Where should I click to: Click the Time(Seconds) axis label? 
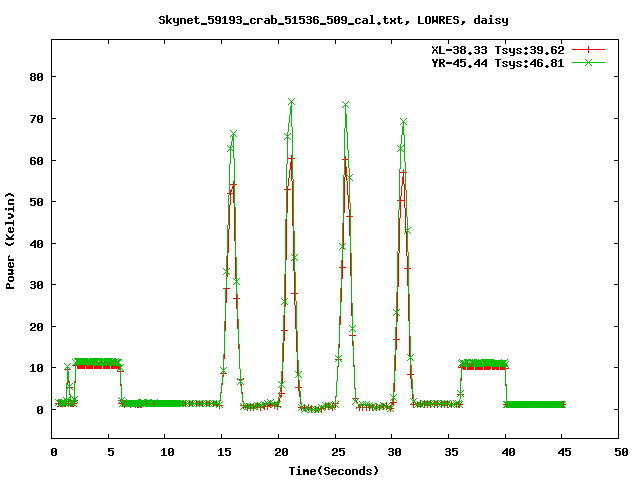(333, 471)
